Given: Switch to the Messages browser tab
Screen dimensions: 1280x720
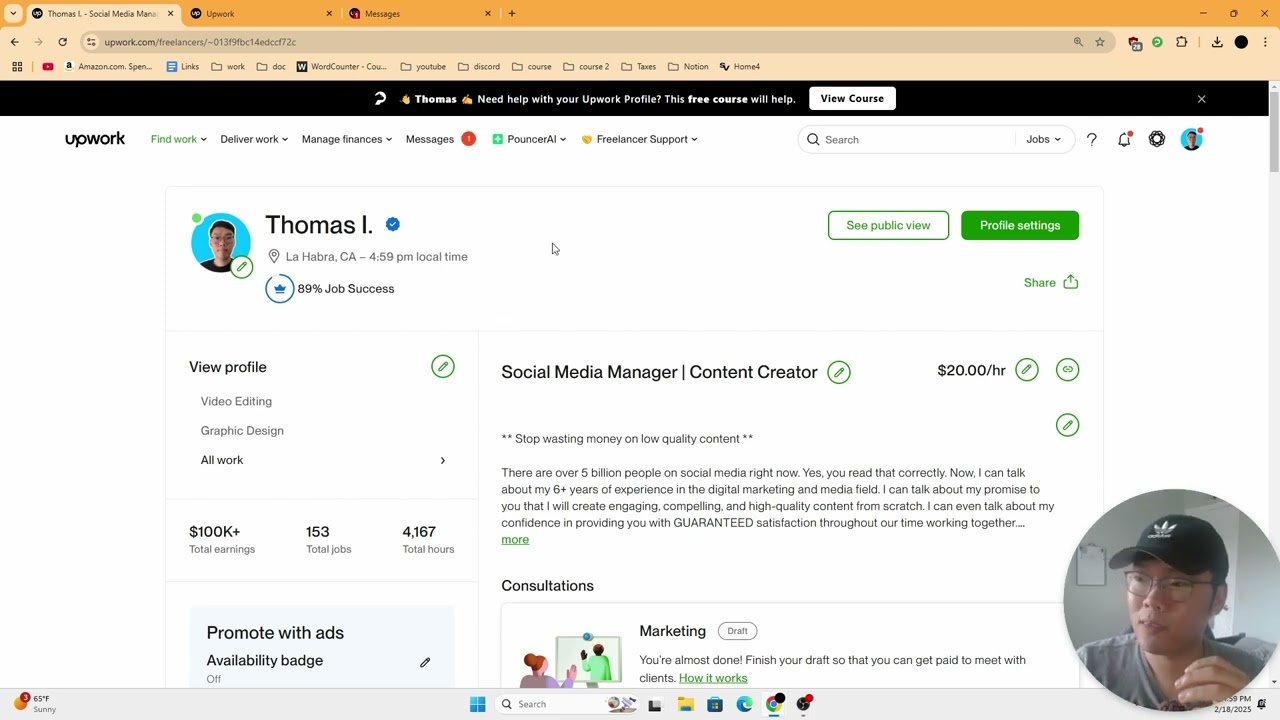Looking at the screenshot, I should pos(420,13).
